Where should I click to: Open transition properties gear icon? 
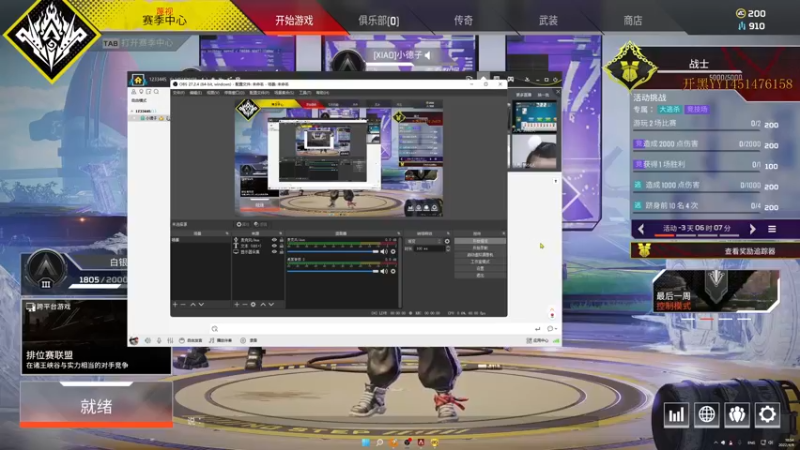tap(447, 241)
